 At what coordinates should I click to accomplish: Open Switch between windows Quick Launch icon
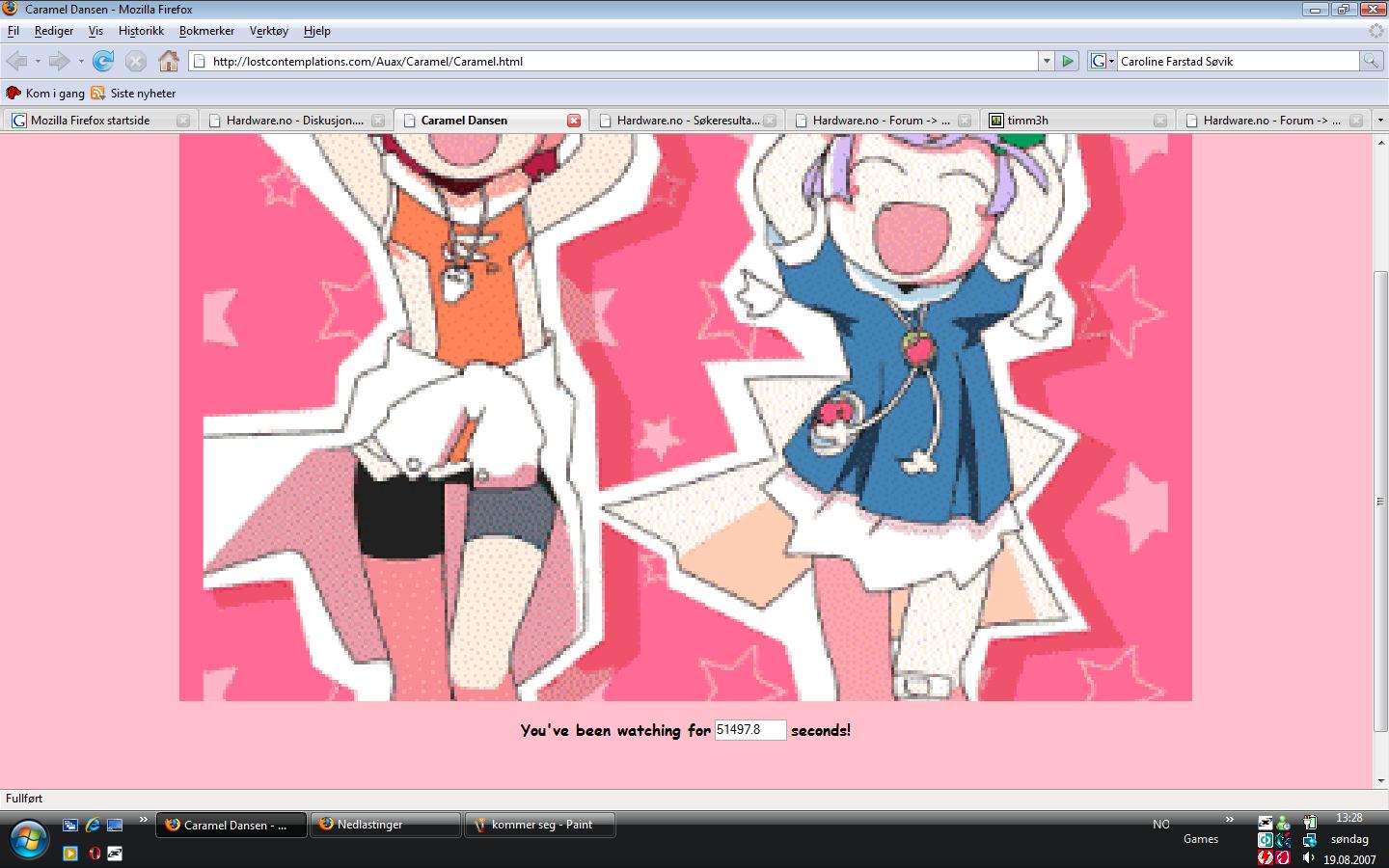click(x=69, y=825)
